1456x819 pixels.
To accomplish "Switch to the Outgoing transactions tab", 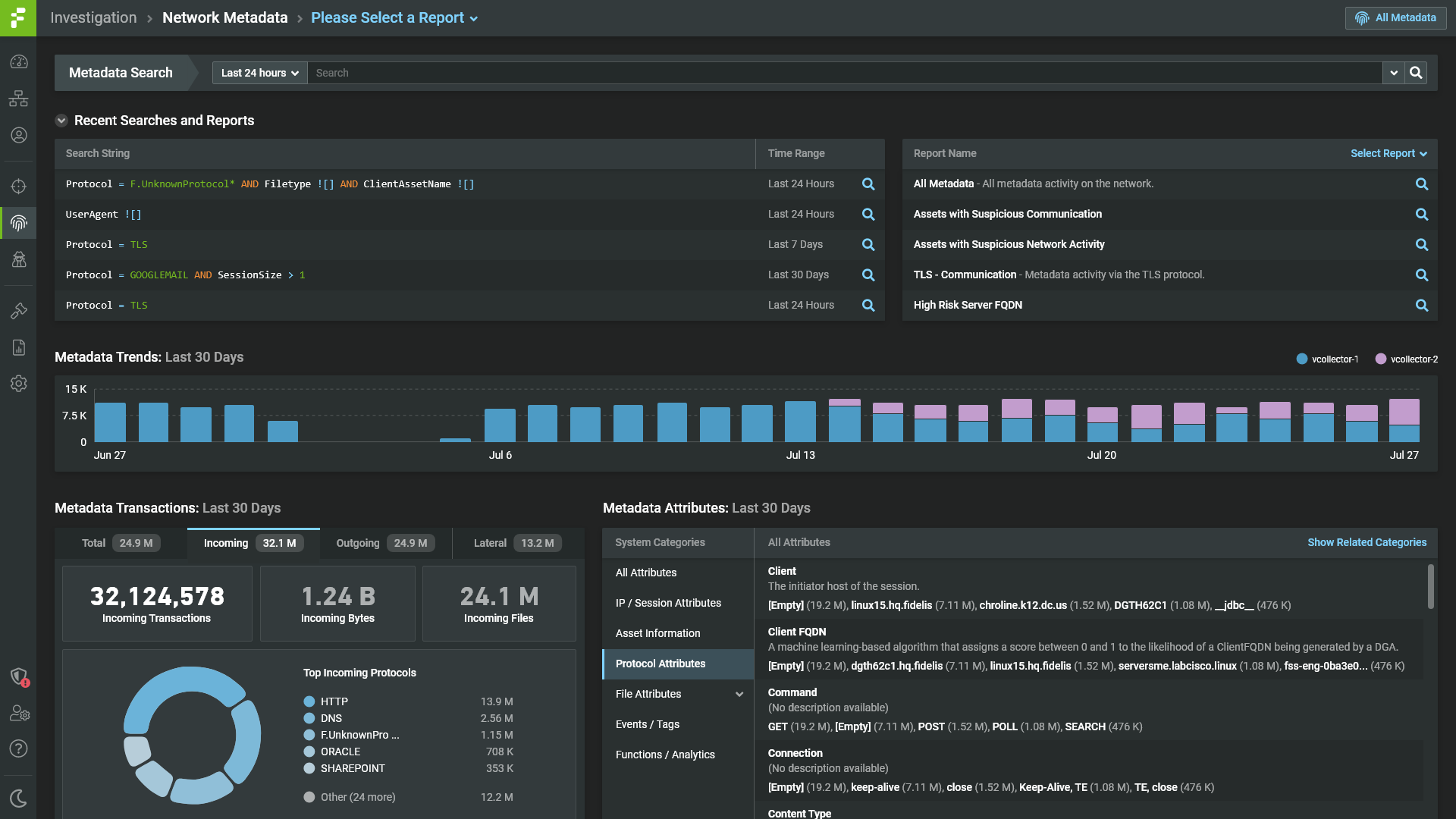I will 385,543.
